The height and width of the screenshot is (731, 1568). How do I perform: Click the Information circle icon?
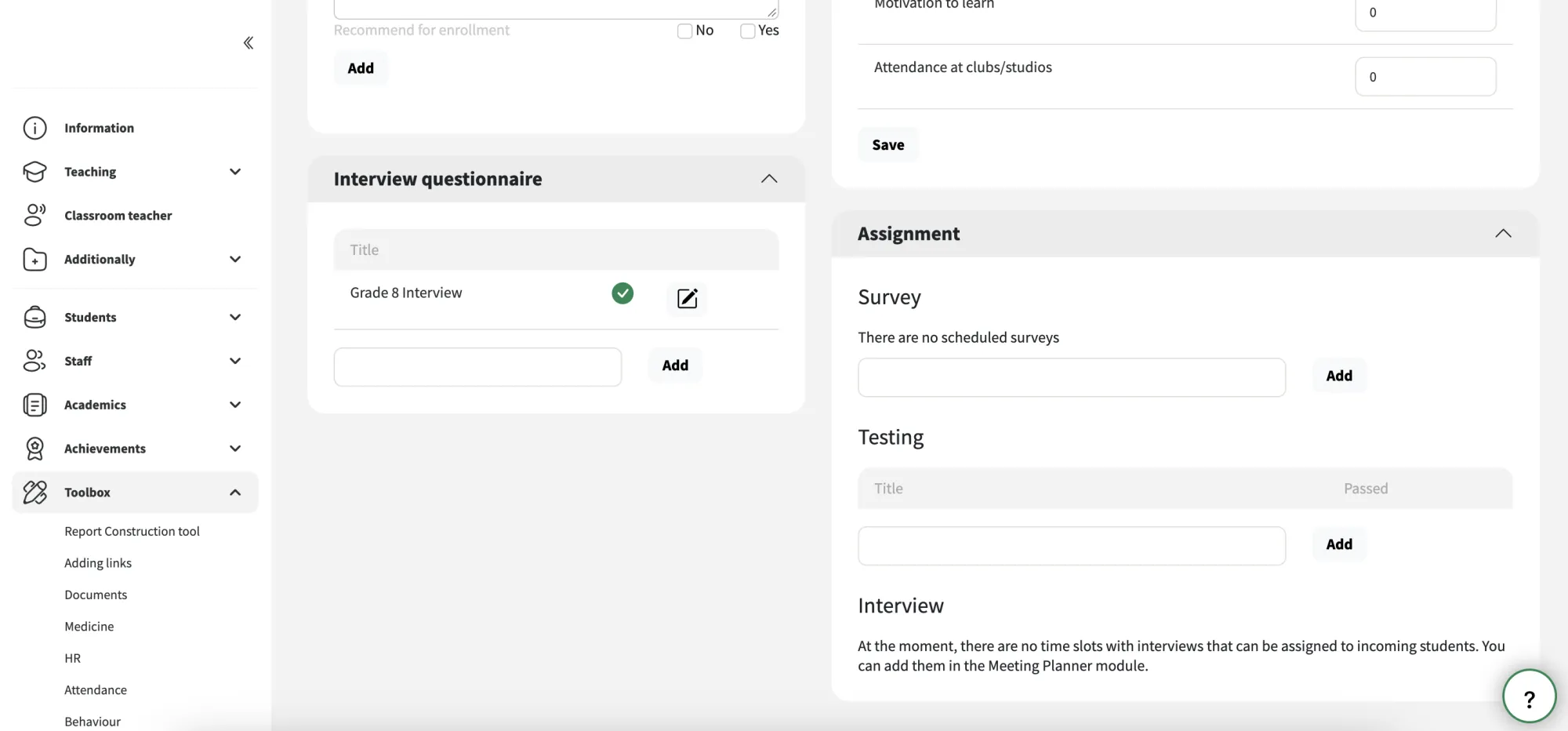[34, 128]
